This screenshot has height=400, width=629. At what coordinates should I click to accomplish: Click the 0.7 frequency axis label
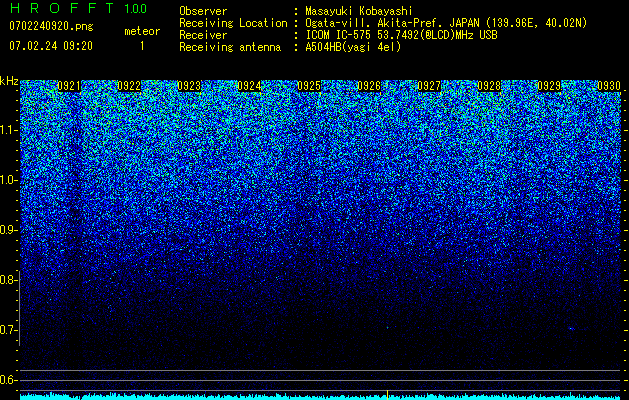[x=9, y=330]
